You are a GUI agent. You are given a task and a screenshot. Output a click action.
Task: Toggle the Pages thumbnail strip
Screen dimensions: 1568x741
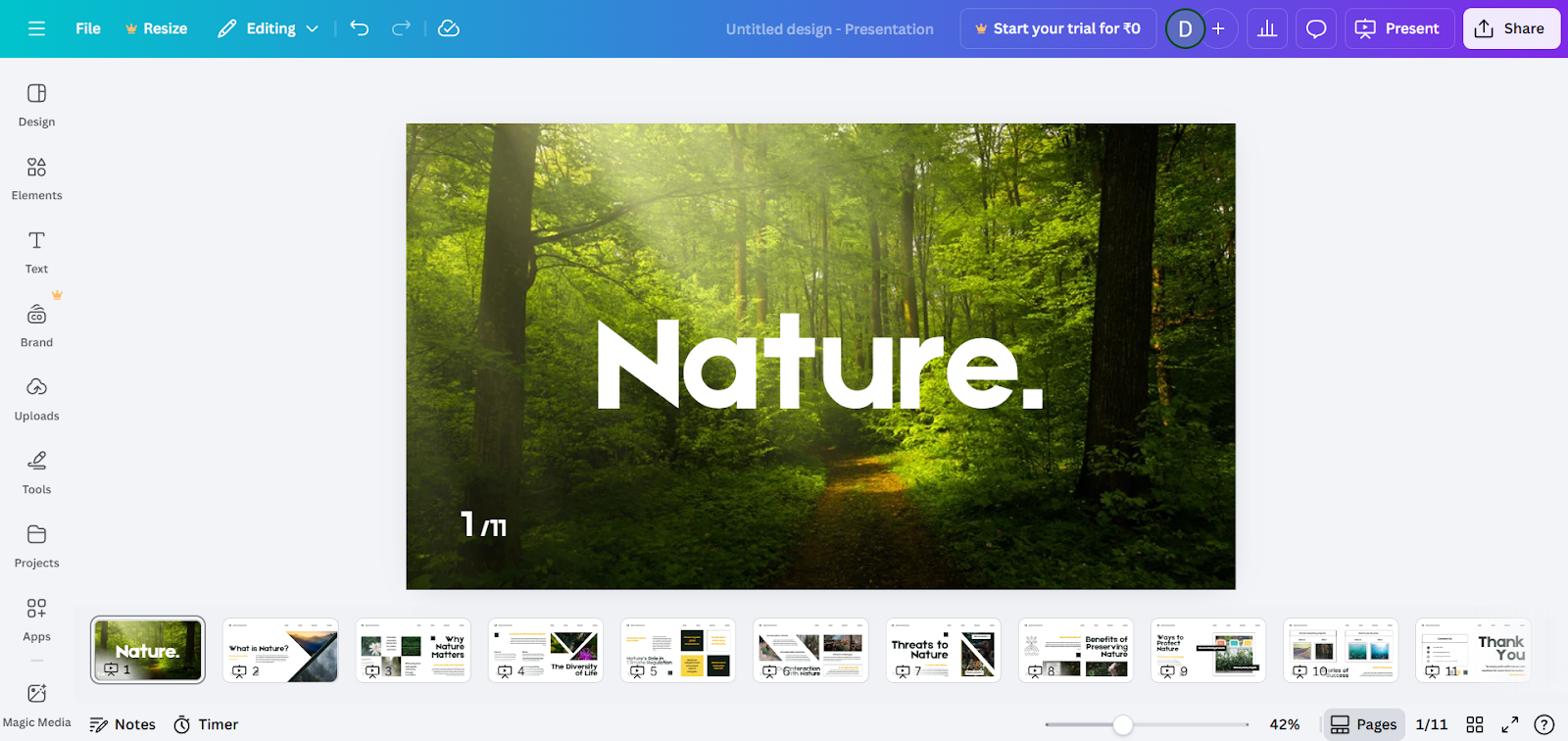coord(1363,724)
